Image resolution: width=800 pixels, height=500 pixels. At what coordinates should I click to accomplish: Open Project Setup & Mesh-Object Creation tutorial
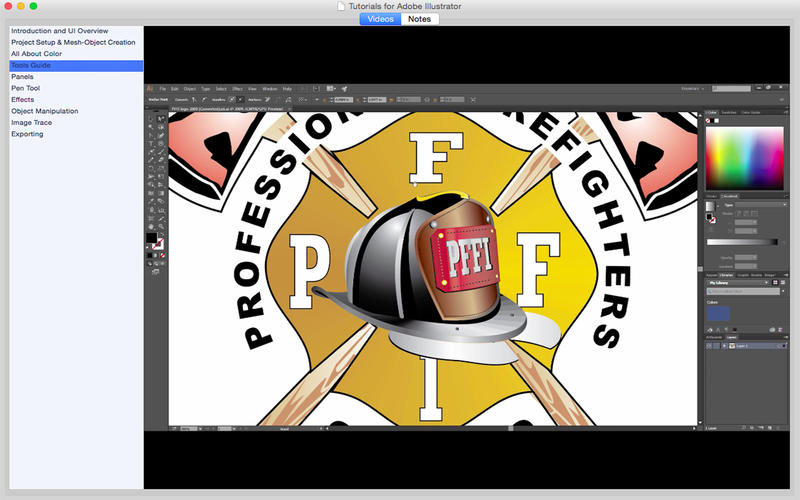[x=73, y=42]
